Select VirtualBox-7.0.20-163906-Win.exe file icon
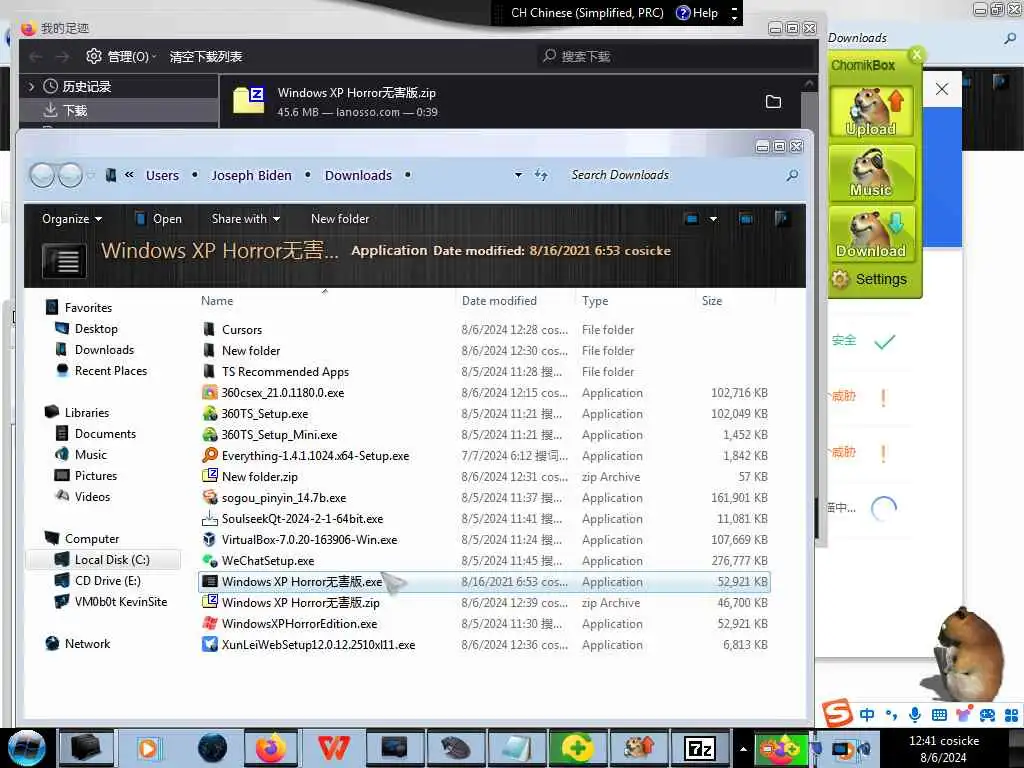The image size is (1024, 768). 209,539
